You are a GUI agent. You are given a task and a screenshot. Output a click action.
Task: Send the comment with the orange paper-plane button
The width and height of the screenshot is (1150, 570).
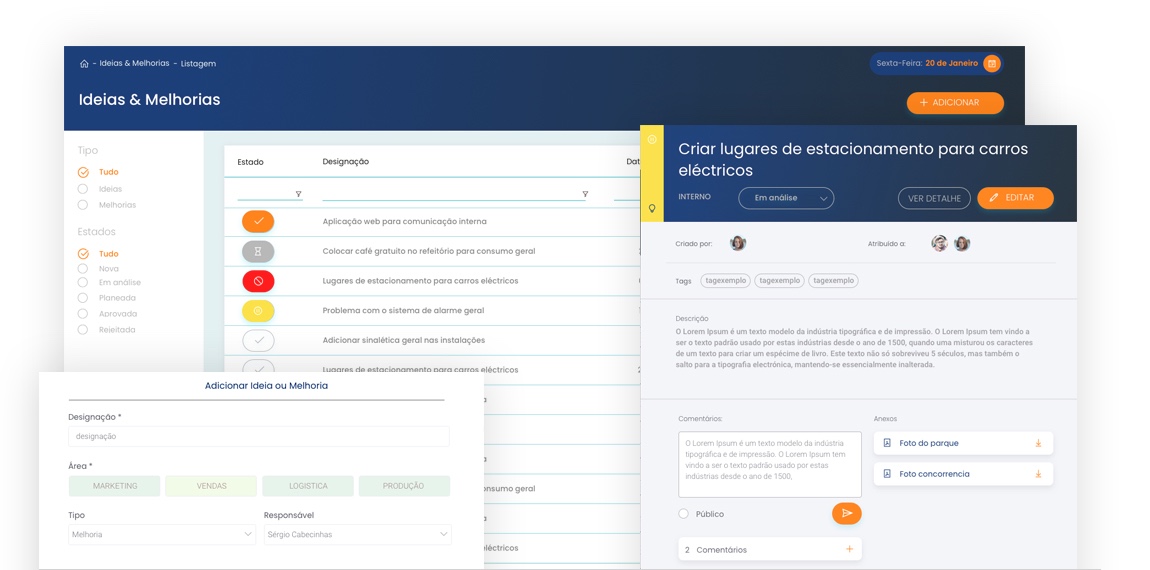click(x=847, y=514)
